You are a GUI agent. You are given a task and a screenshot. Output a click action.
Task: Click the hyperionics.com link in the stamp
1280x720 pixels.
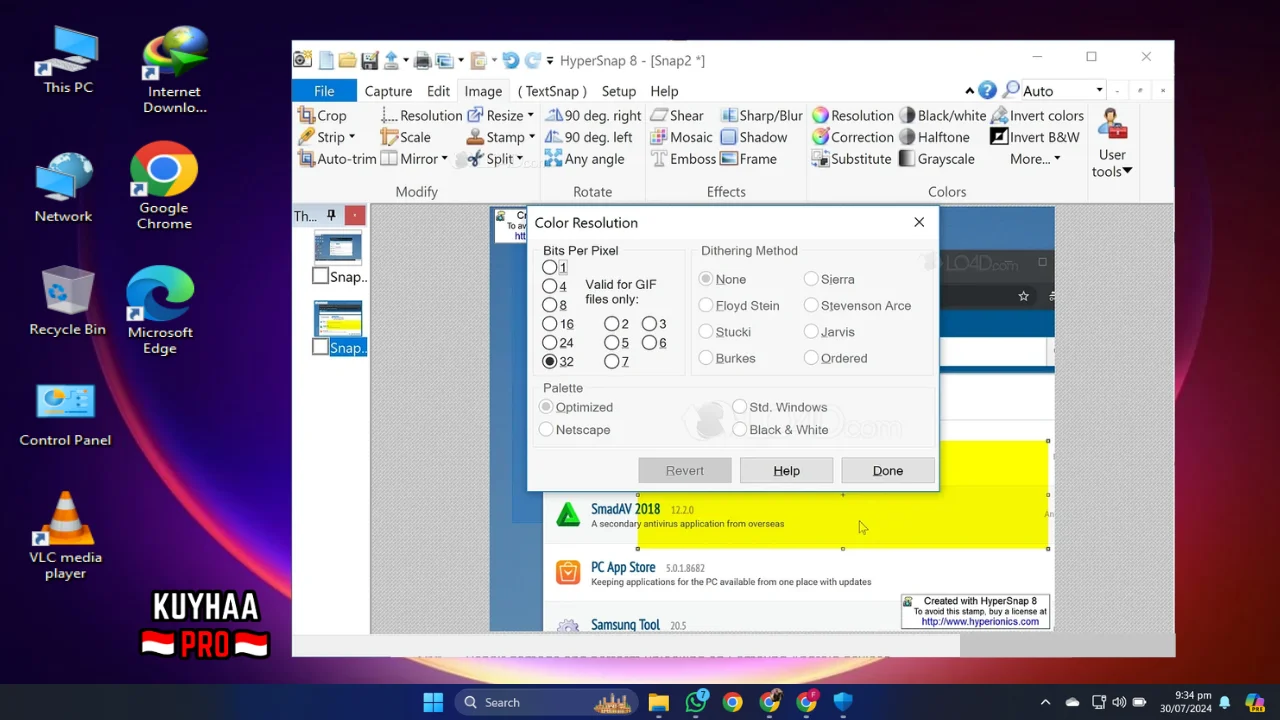point(980,621)
